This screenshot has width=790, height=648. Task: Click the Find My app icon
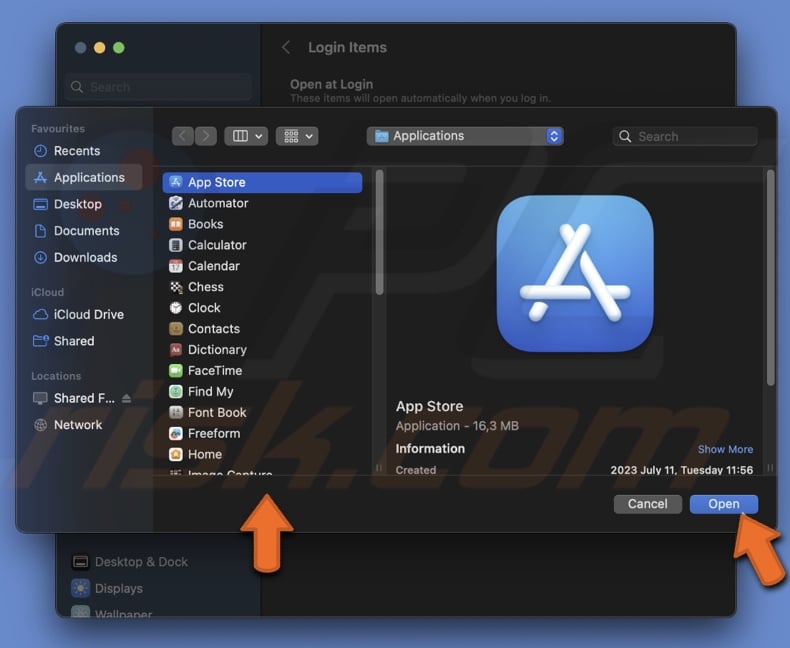click(x=175, y=391)
